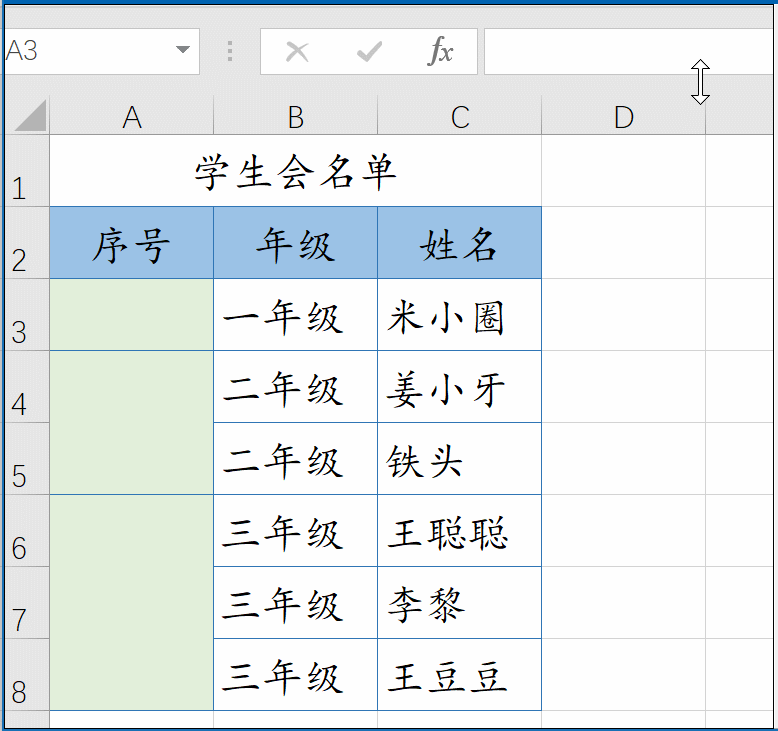The height and width of the screenshot is (731, 778).
Task: Select row 7 header
Action: 26,602
